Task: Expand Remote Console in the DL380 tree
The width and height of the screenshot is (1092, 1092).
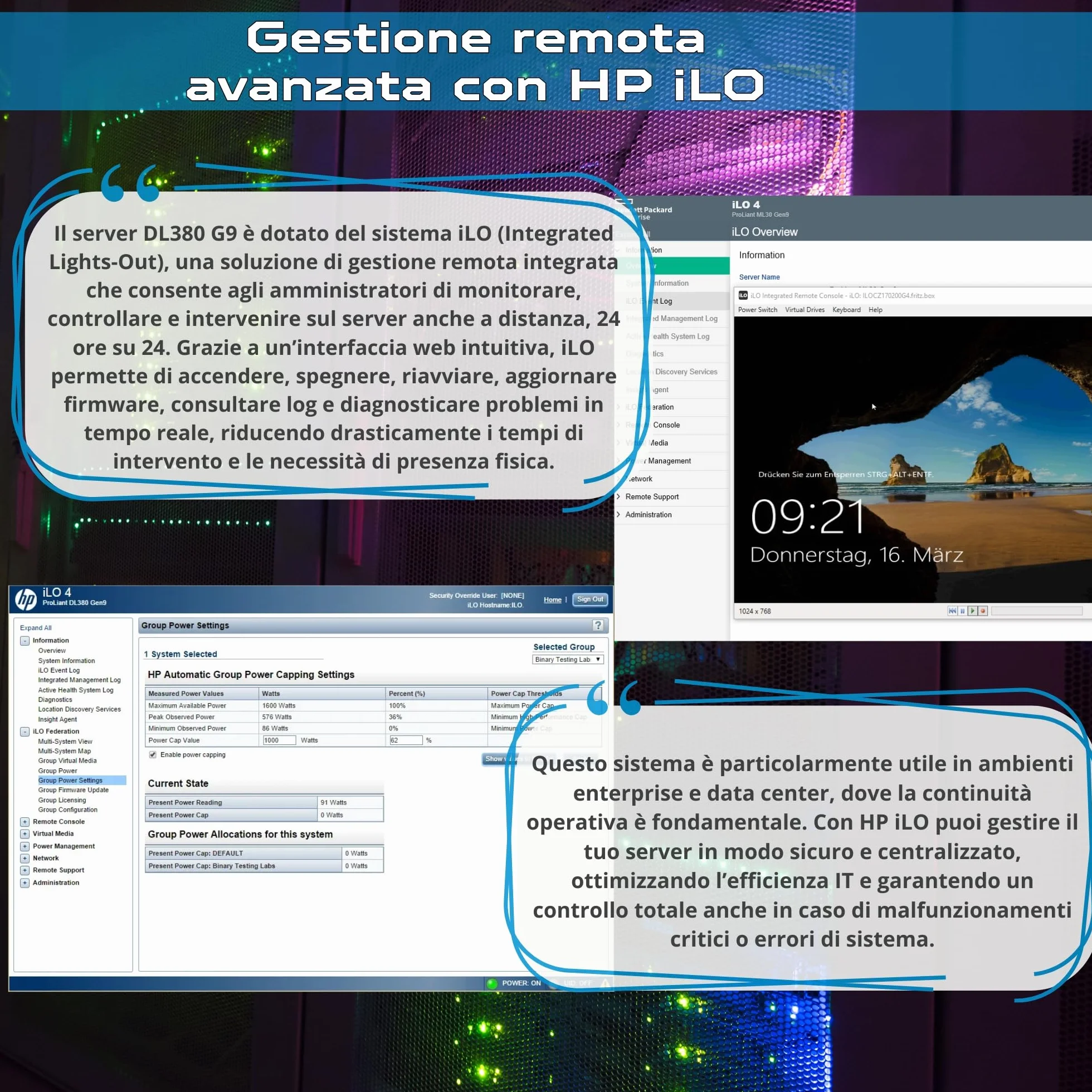Action: (25, 822)
